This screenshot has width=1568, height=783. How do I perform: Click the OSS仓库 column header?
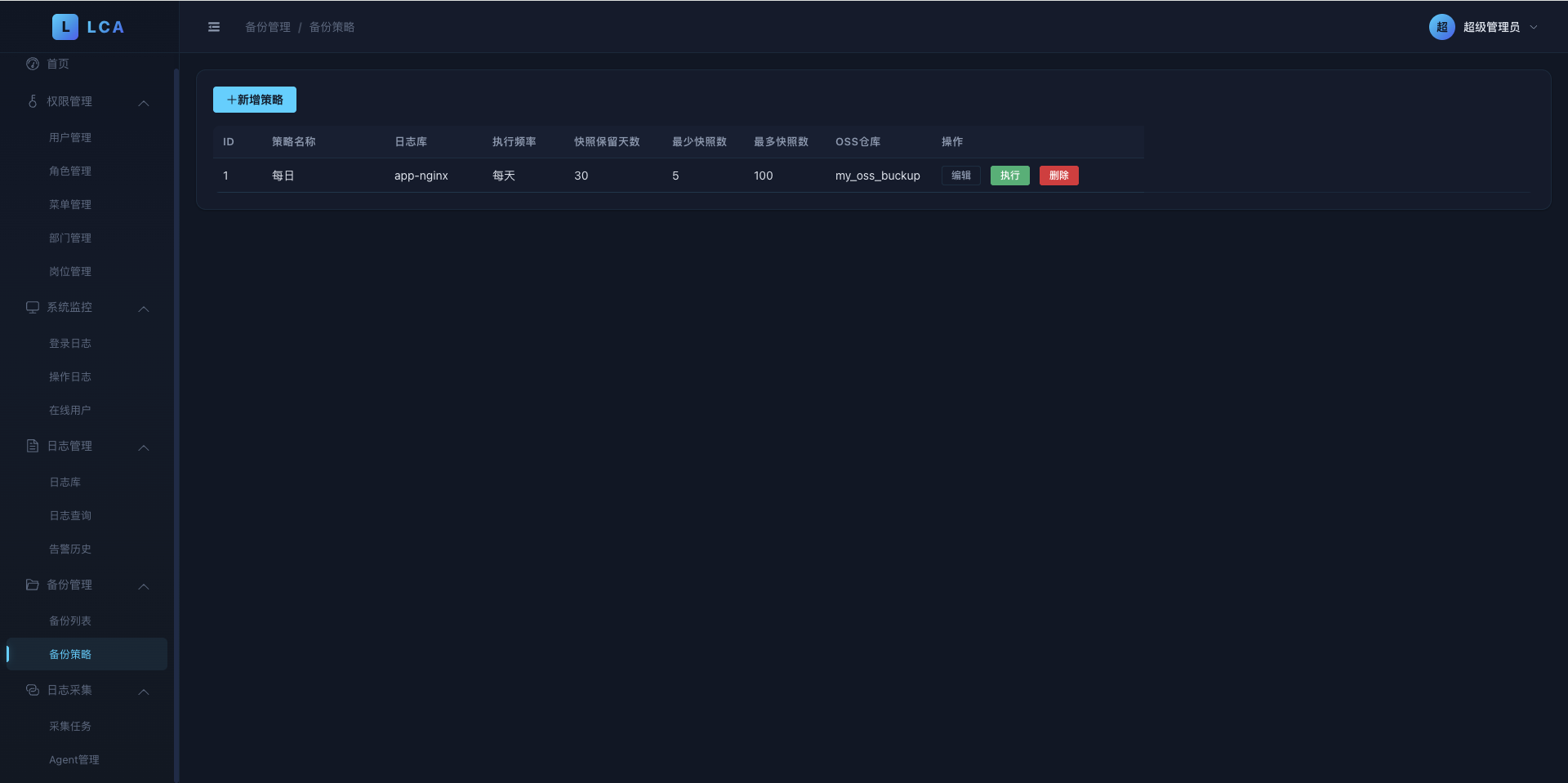click(x=858, y=141)
